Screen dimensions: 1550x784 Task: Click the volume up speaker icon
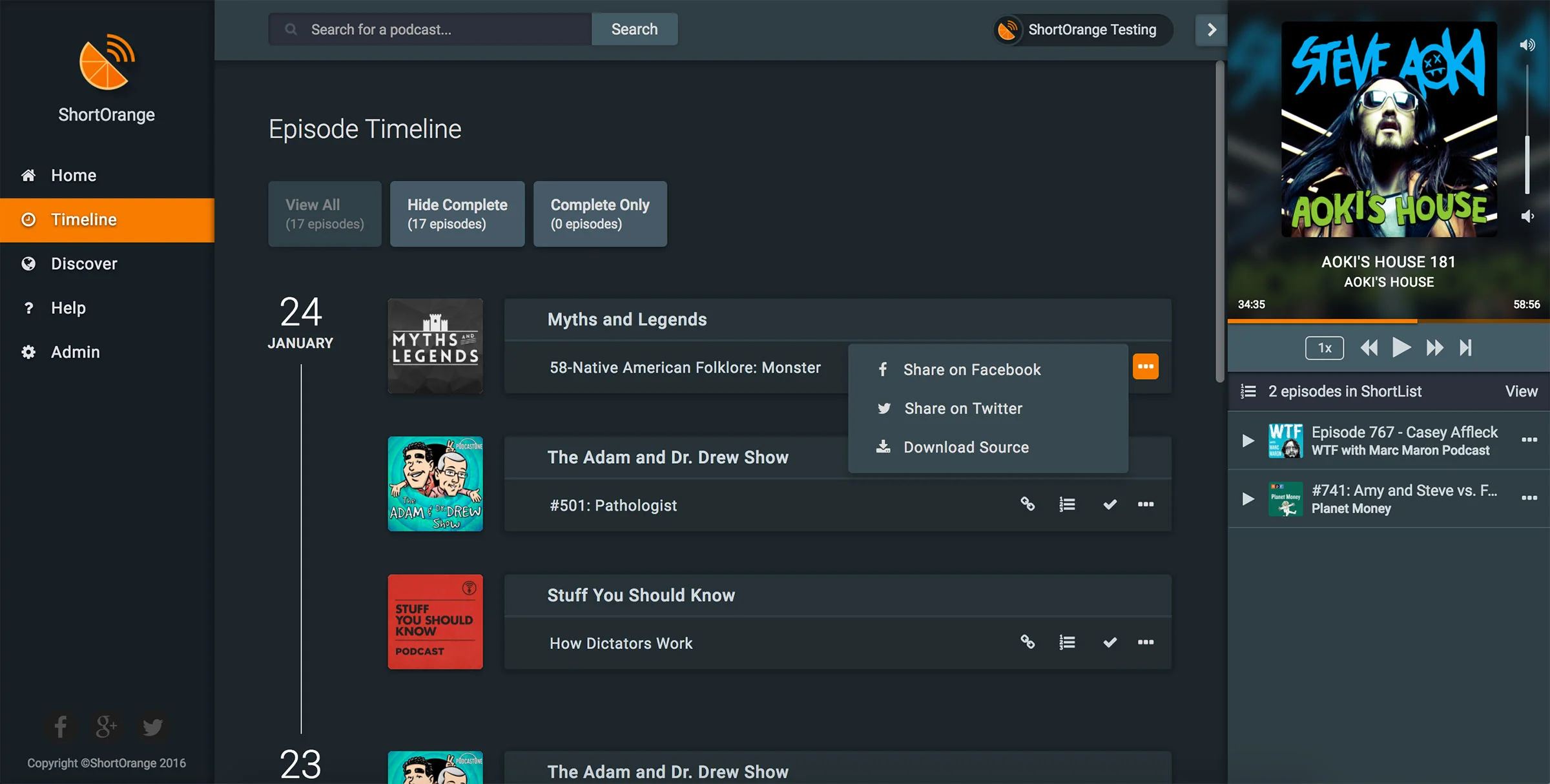(1527, 45)
